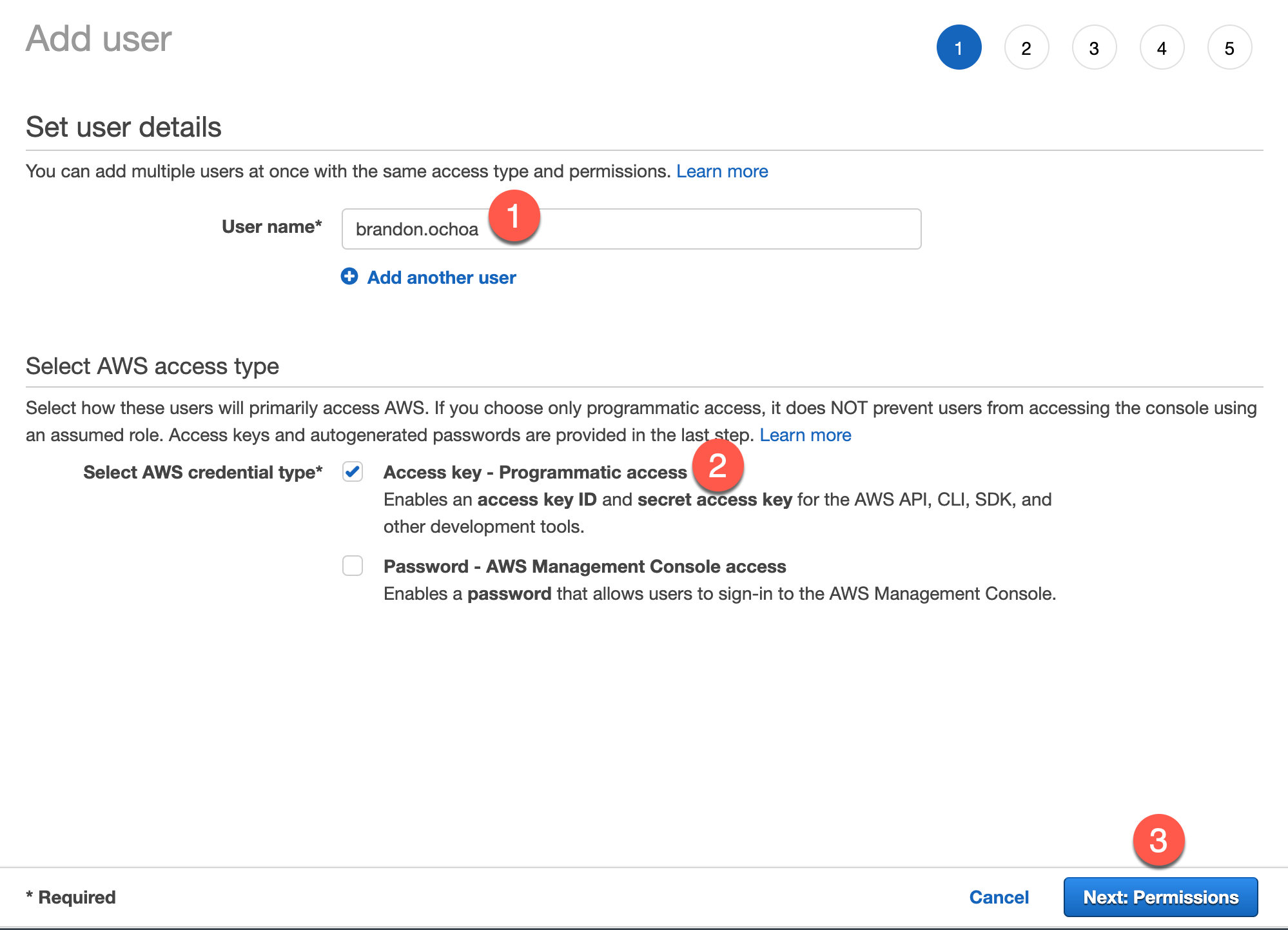Select wizard step 2 circle

[1026, 47]
